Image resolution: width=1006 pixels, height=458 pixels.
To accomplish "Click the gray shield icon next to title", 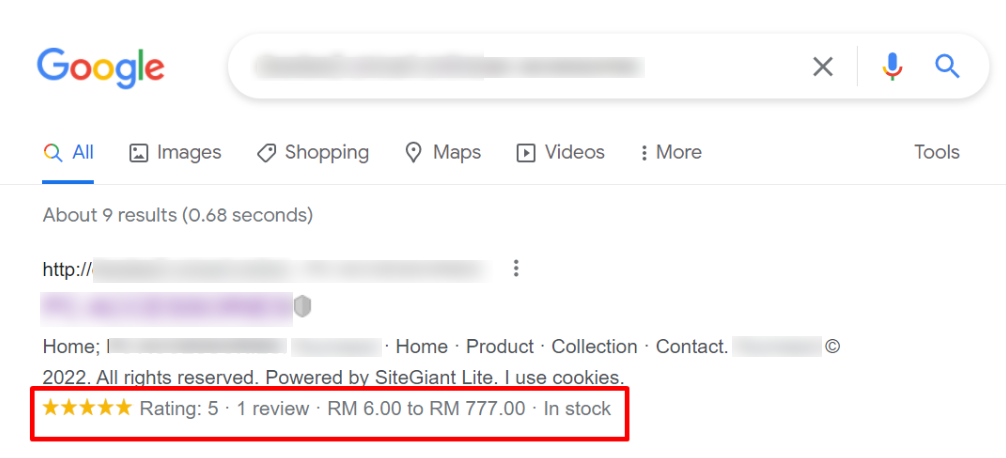I will [303, 307].
